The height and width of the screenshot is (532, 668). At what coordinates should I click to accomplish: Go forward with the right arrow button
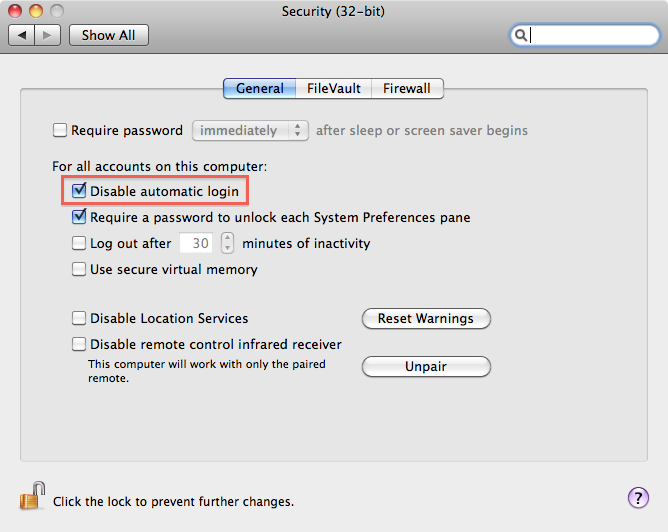(x=48, y=35)
